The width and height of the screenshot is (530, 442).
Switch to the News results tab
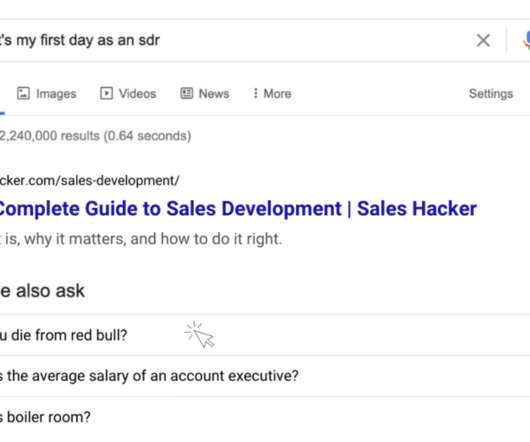point(205,94)
